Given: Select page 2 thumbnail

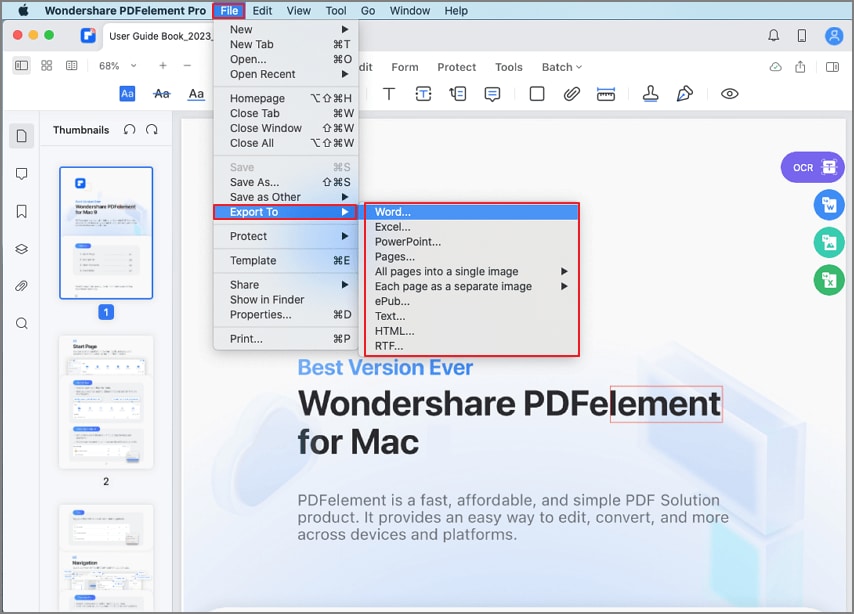Looking at the screenshot, I should [106, 402].
